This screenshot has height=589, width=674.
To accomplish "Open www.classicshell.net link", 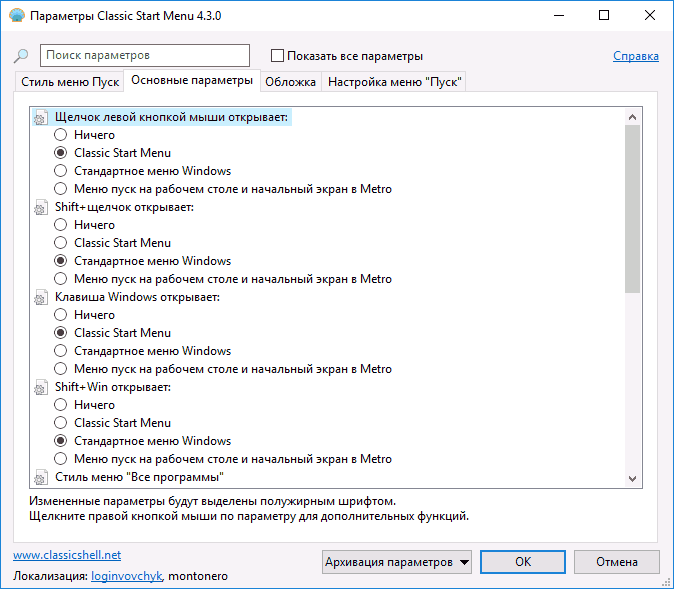I will point(67,555).
